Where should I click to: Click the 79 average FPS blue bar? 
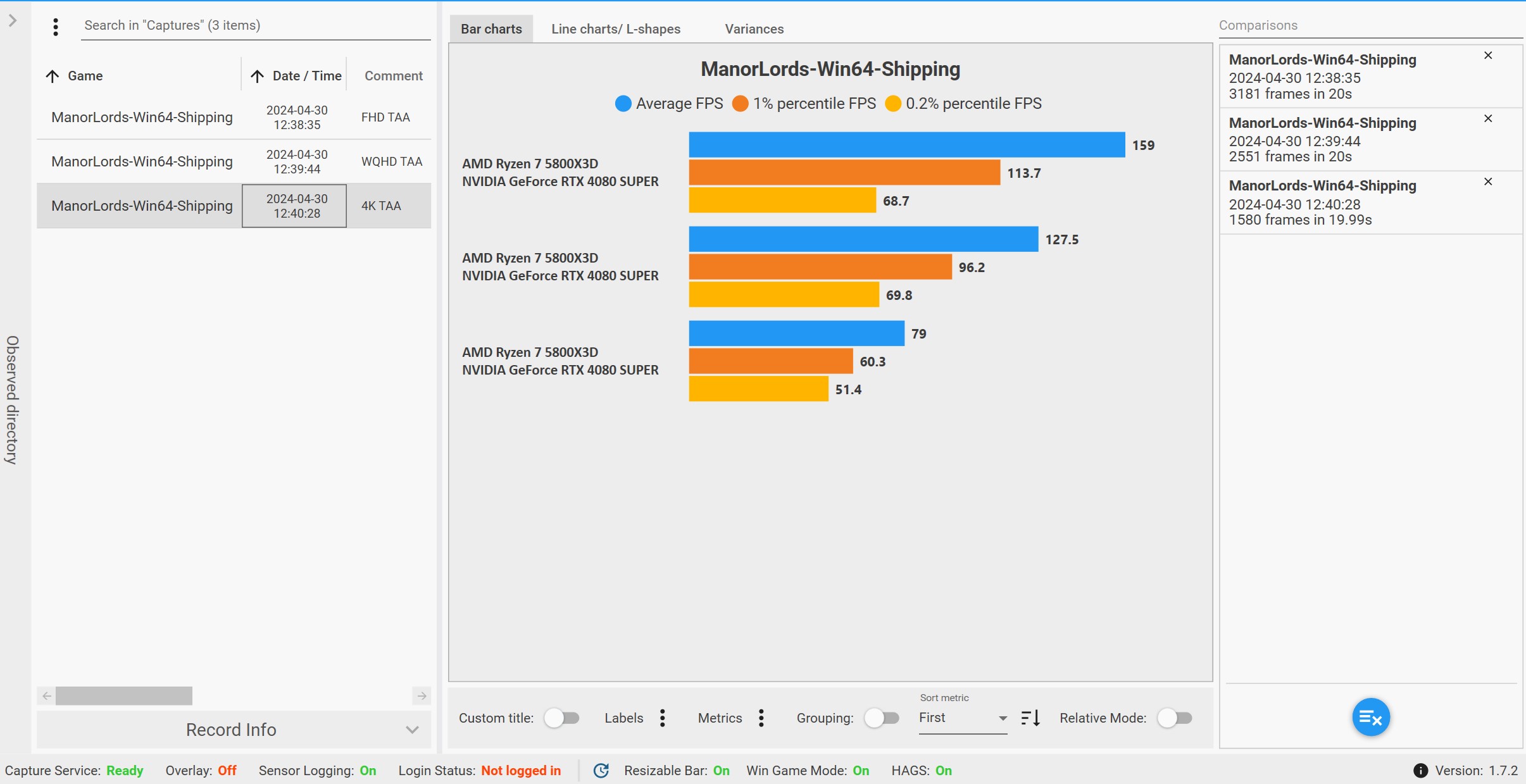pyautogui.click(x=796, y=333)
